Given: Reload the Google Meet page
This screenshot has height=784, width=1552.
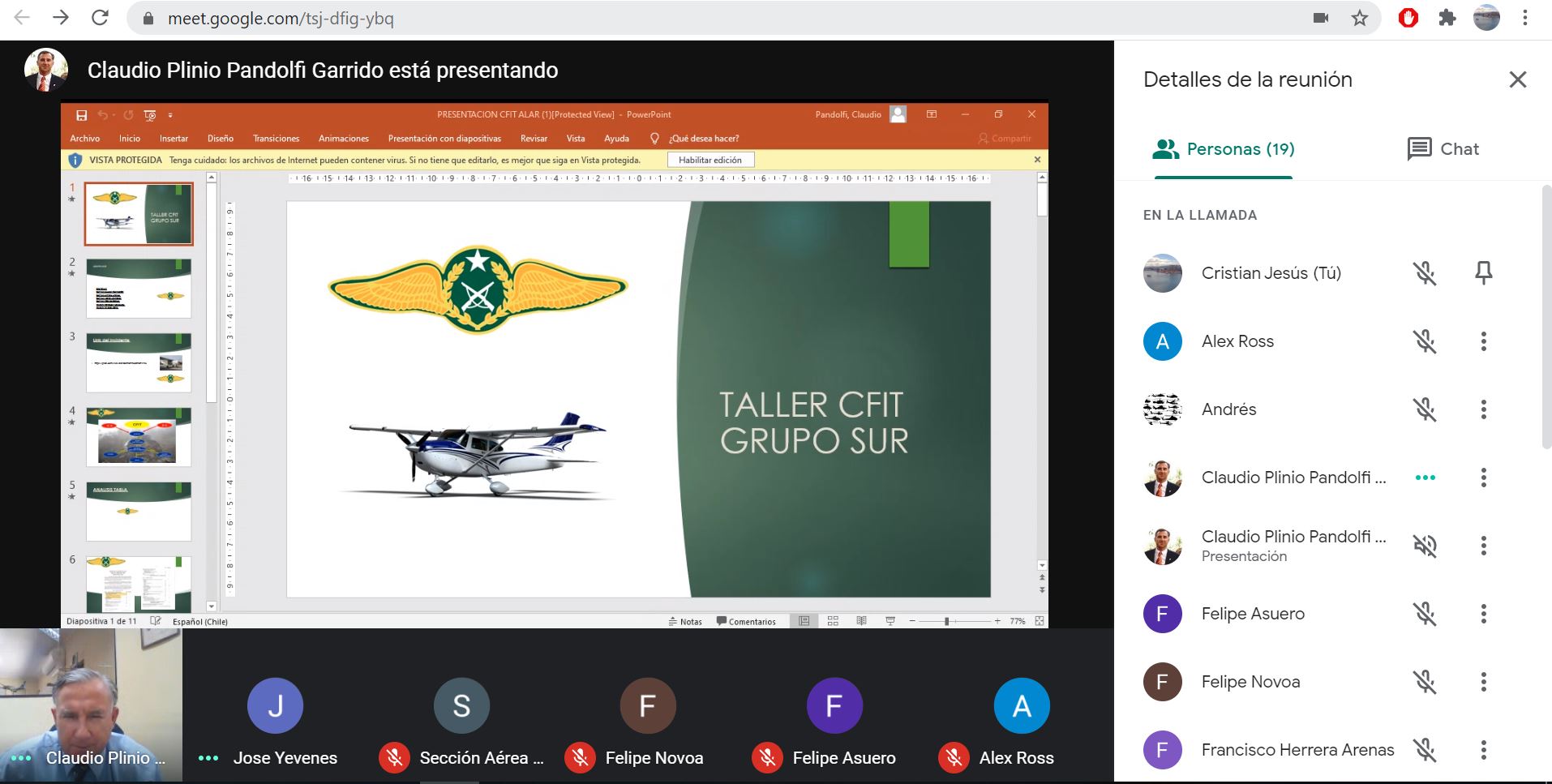Looking at the screenshot, I should tap(100, 18).
